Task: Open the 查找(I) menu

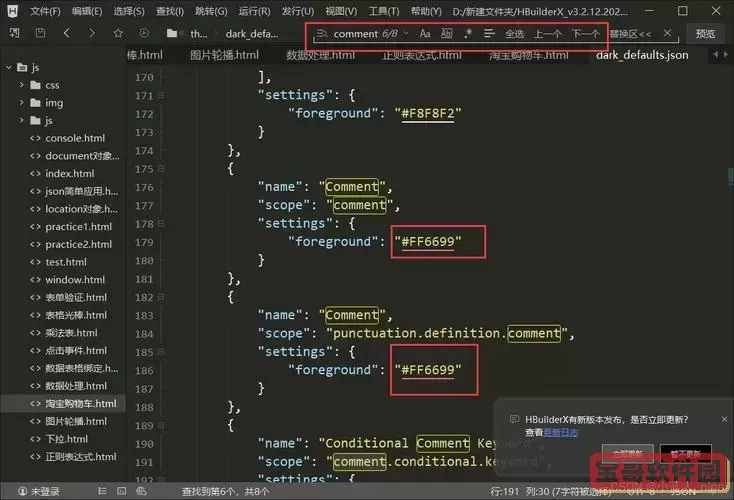Action: [170, 11]
